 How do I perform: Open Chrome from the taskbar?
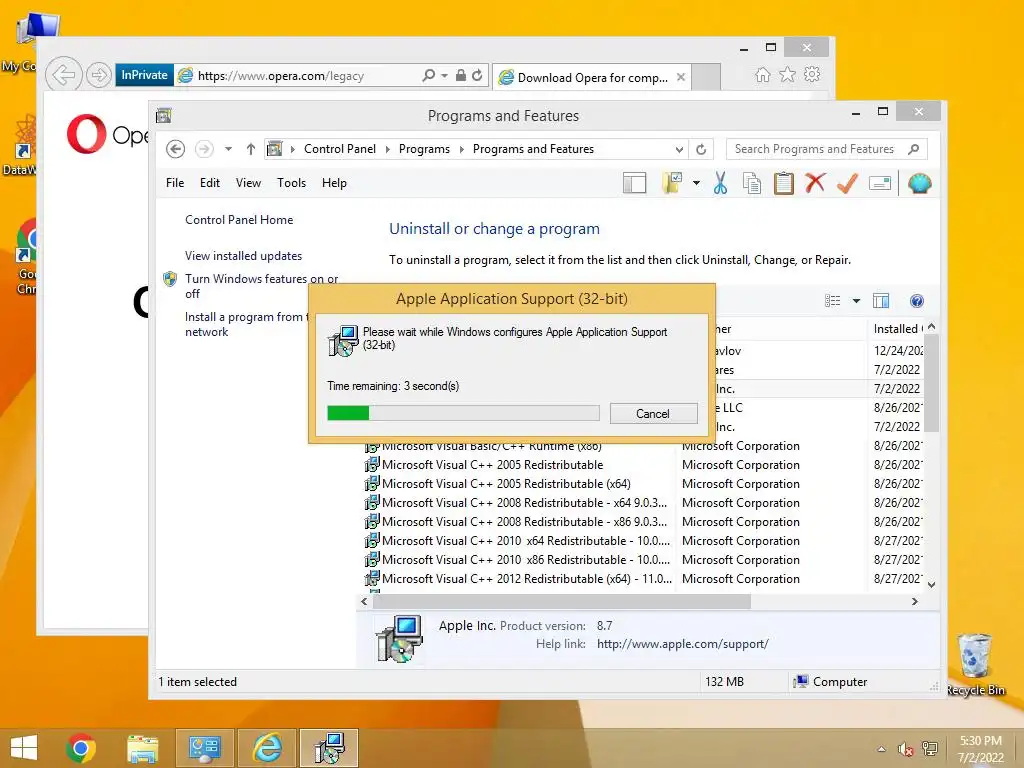pos(81,748)
